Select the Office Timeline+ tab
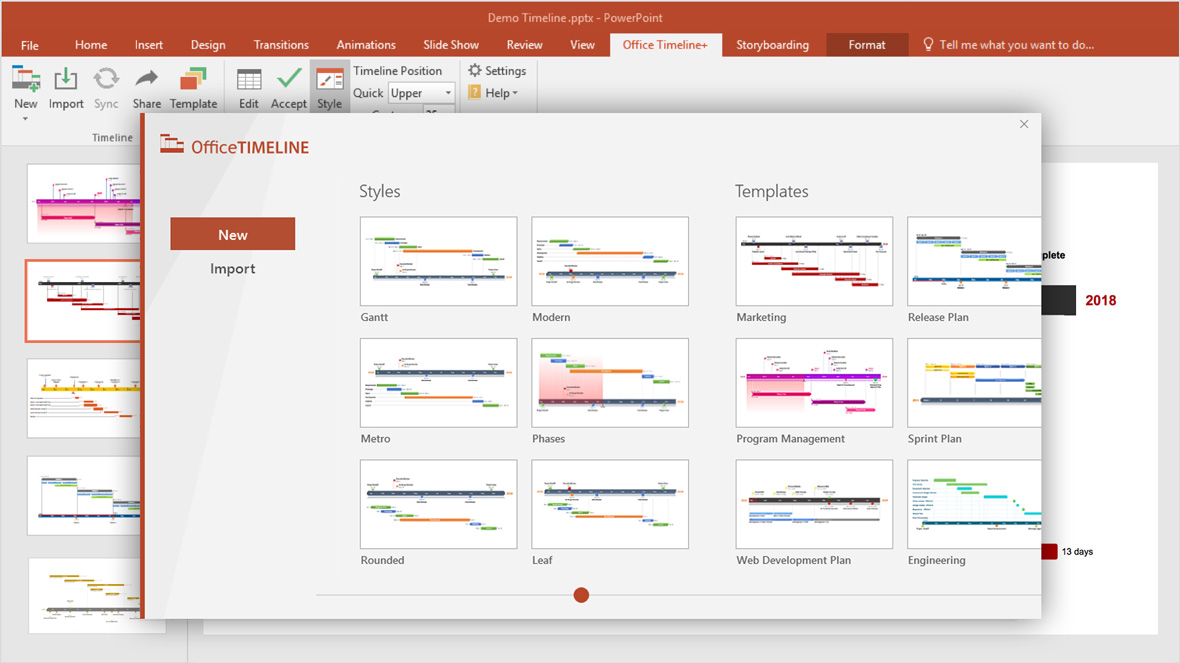This screenshot has width=1180, height=663. point(665,45)
